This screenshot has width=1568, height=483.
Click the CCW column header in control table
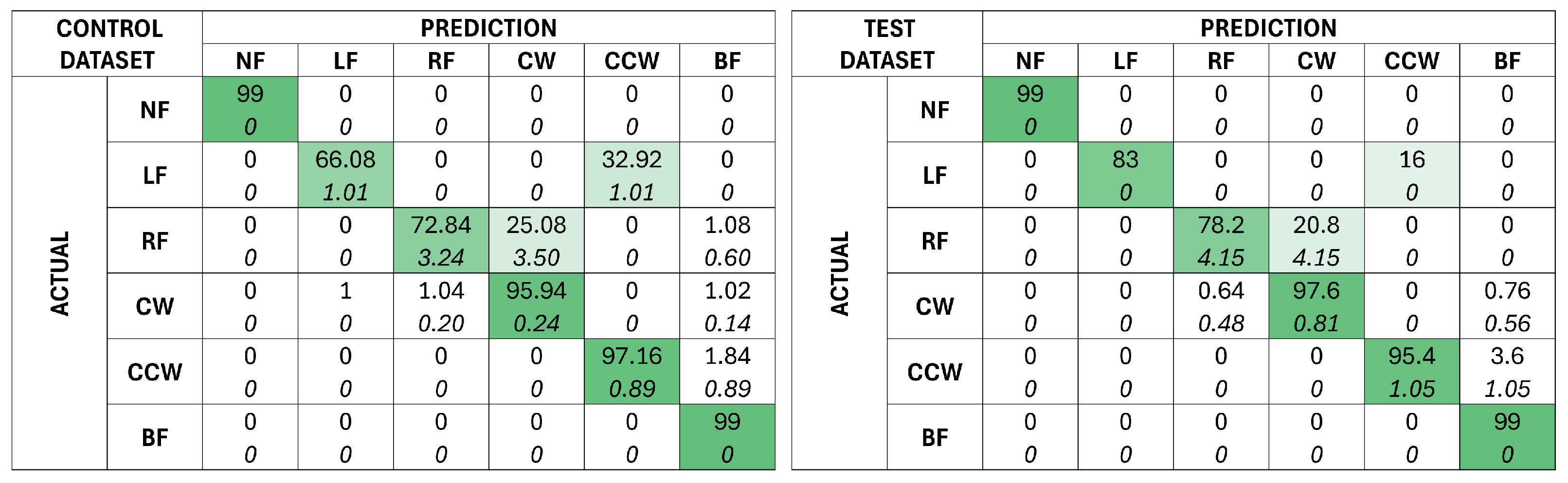tap(631, 61)
